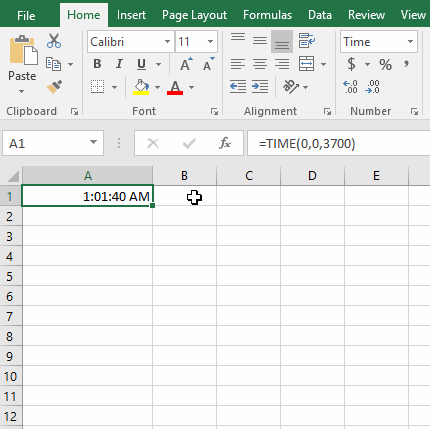430x429 pixels.
Task: Click the Paste button
Action: click(22, 63)
